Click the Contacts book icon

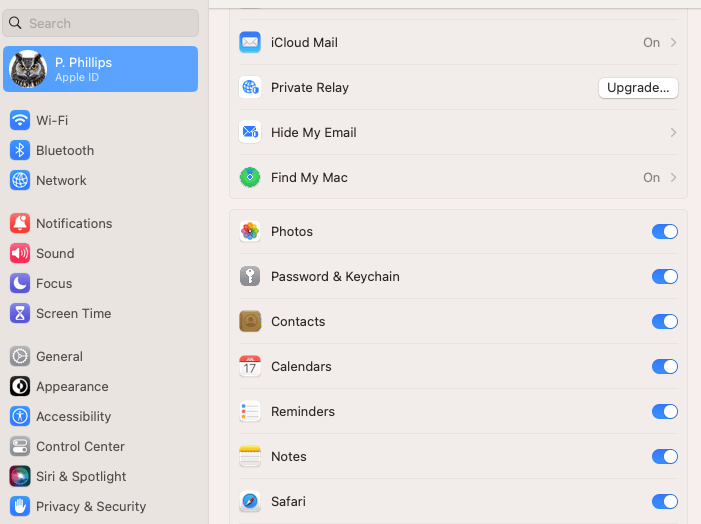pyautogui.click(x=250, y=321)
